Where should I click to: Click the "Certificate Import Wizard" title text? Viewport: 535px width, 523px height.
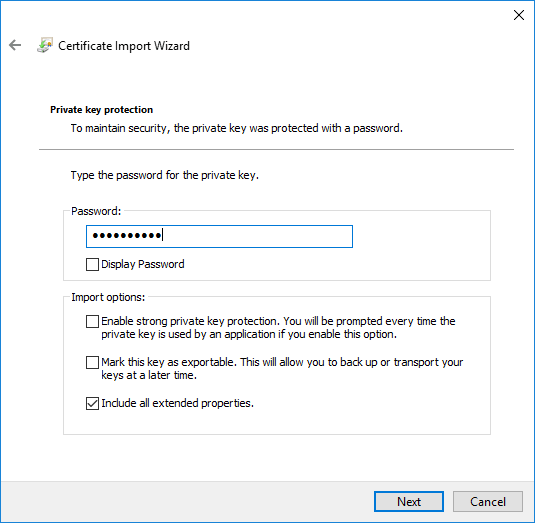[124, 46]
